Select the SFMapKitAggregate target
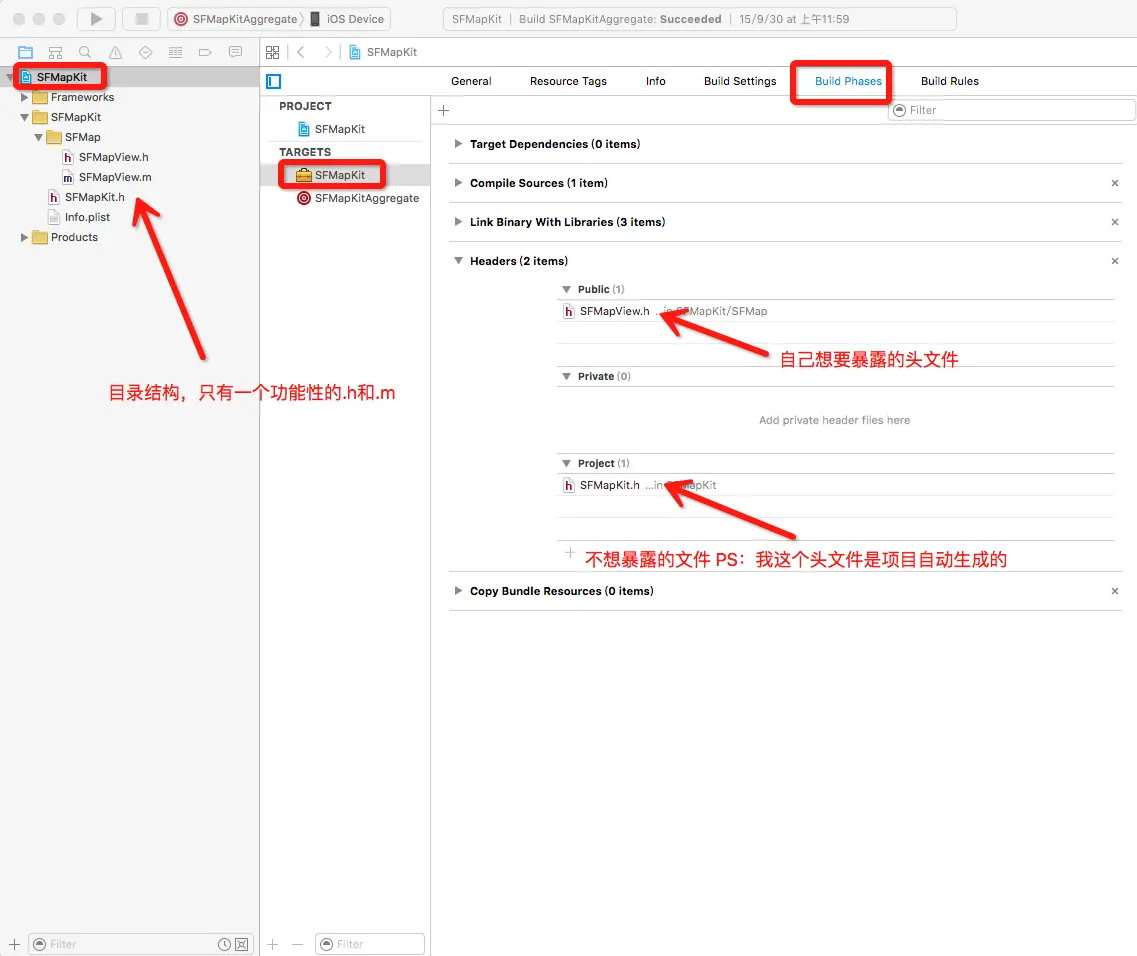The image size is (1137, 956). coord(358,198)
